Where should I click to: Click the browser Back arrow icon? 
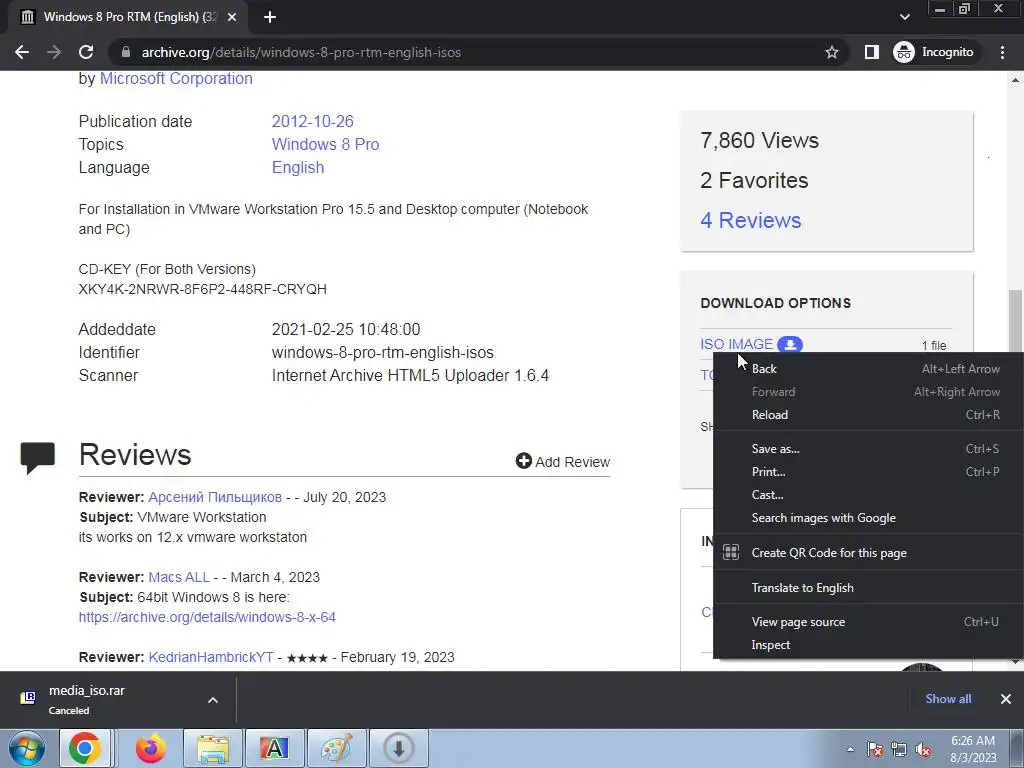click(22, 52)
